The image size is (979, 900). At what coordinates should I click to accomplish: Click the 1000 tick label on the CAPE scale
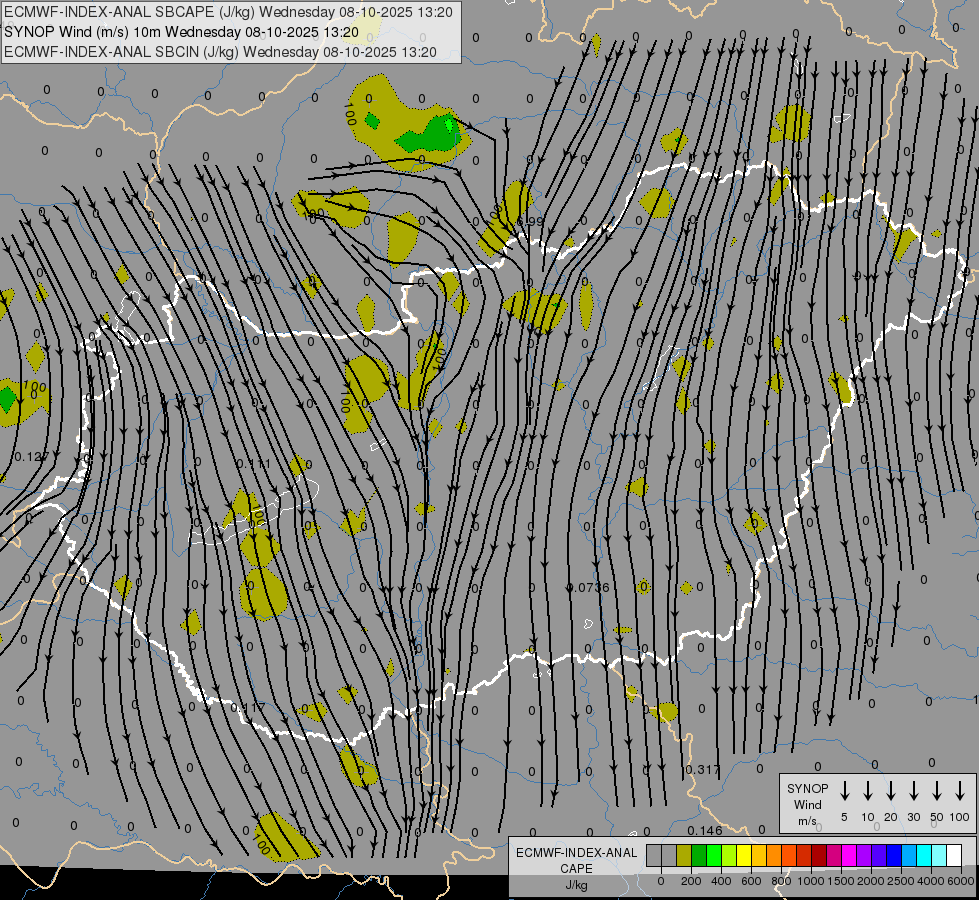[x=811, y=881]
